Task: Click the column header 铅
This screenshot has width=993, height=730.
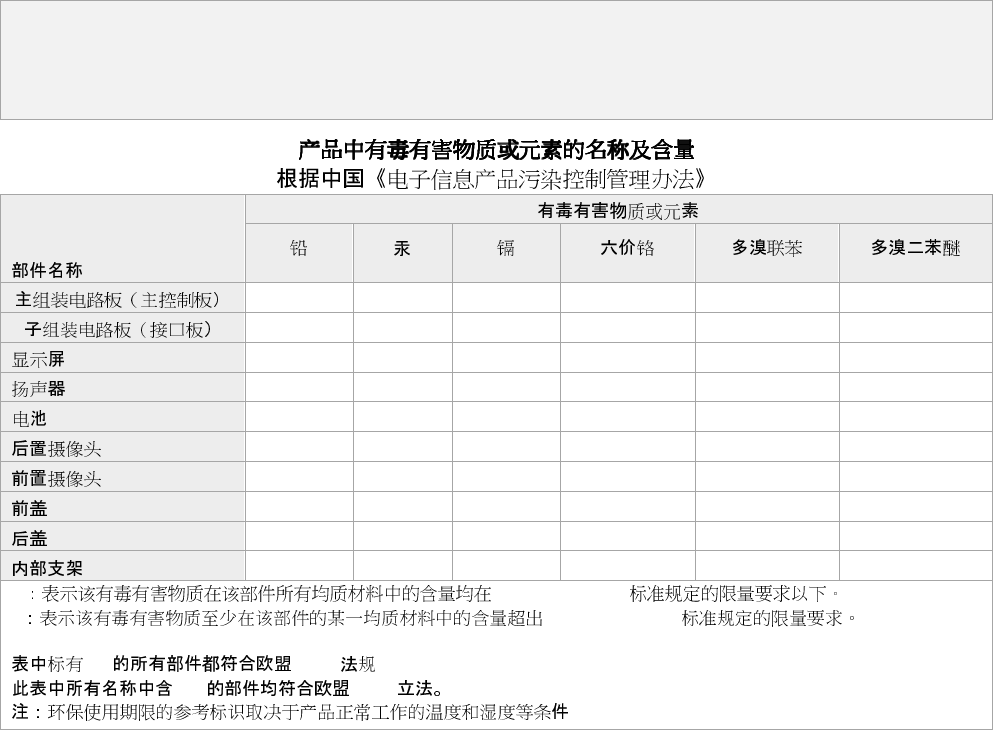Action: pyautogui.click(x=298, y=248)
